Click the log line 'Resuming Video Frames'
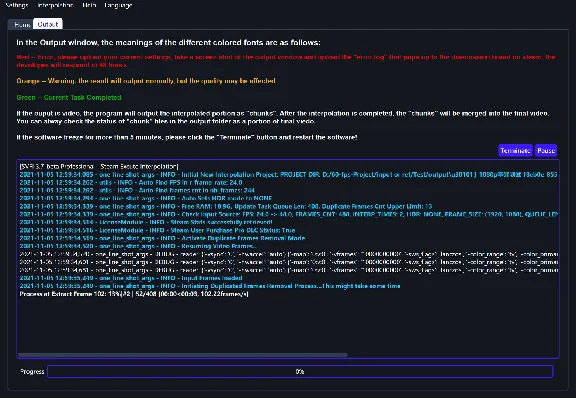 point(138,246)
